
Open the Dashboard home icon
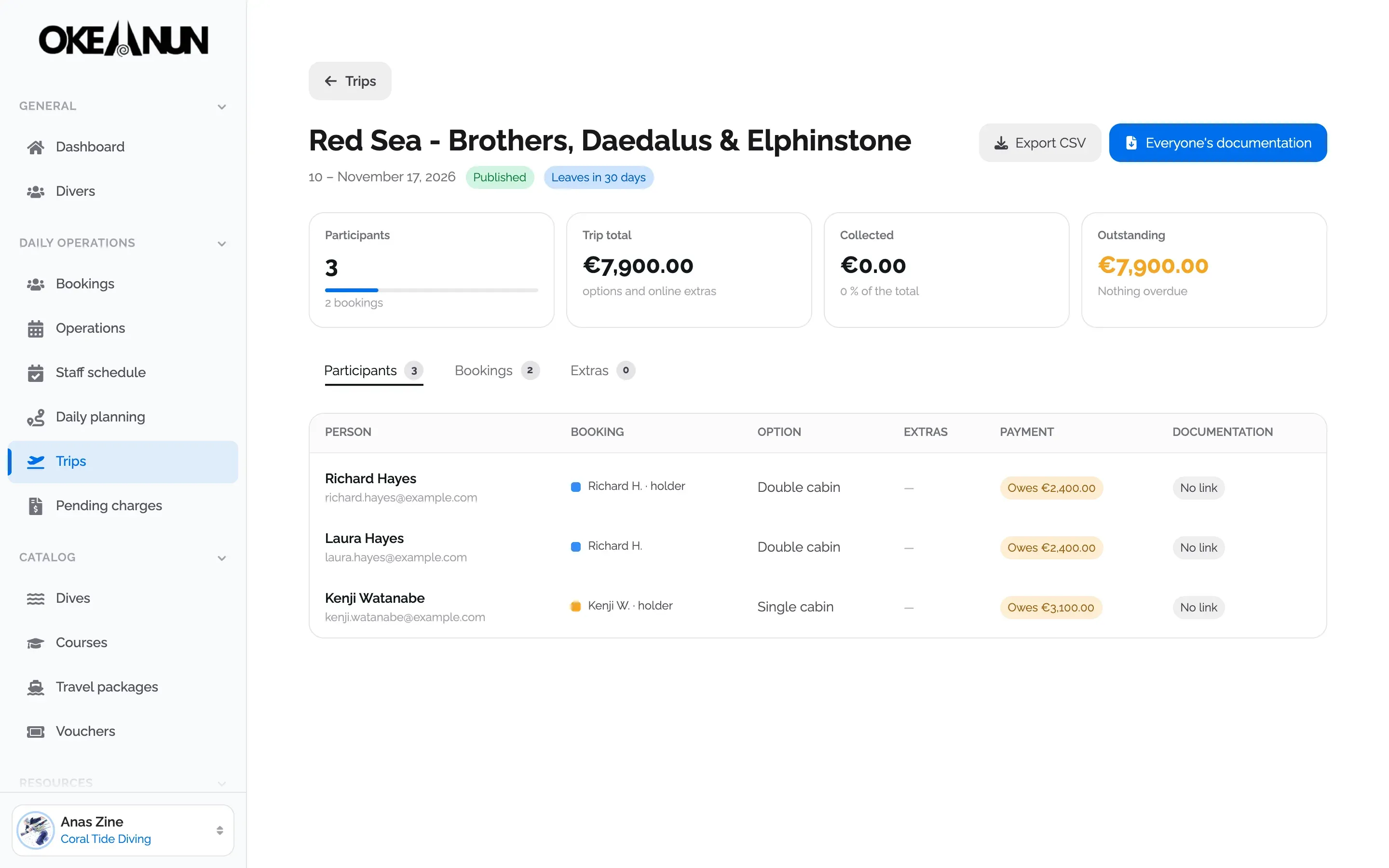(36, 147)
